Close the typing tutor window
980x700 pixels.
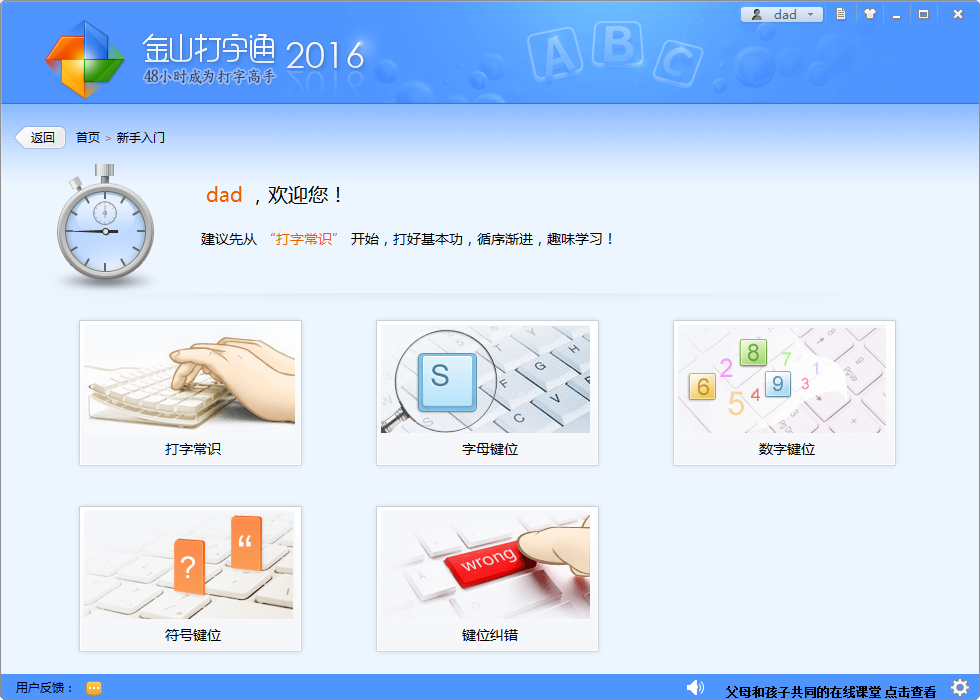(x=958, y=14)
